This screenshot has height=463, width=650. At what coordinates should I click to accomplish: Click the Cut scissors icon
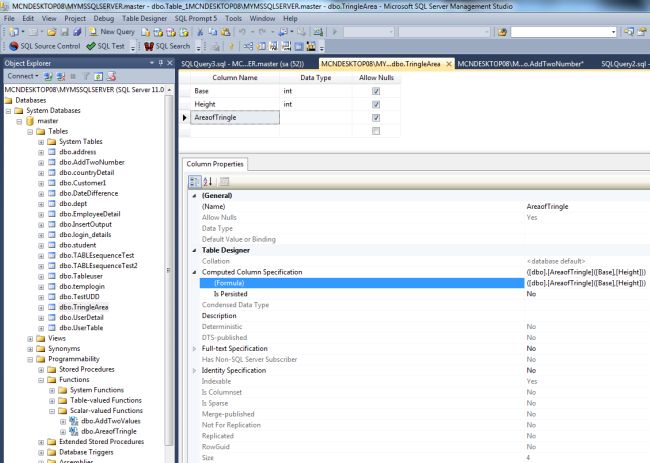pyautogui.click(x=200, y=32)
